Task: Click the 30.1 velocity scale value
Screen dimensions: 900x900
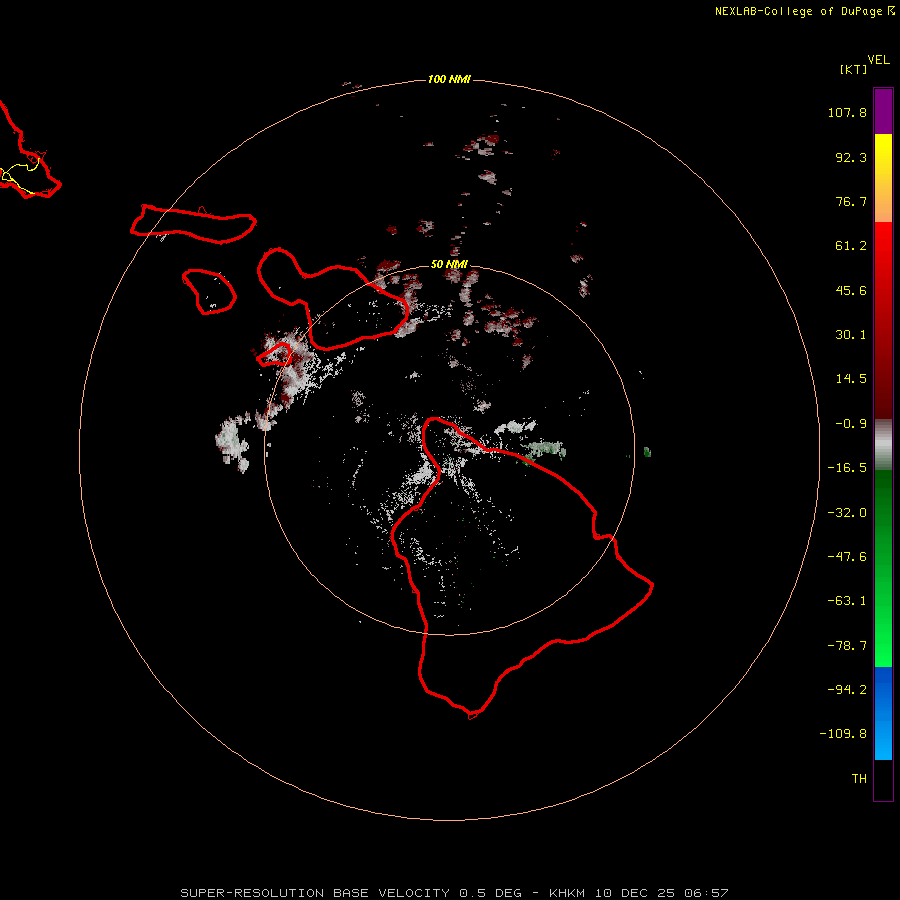Action: (851, 335)
